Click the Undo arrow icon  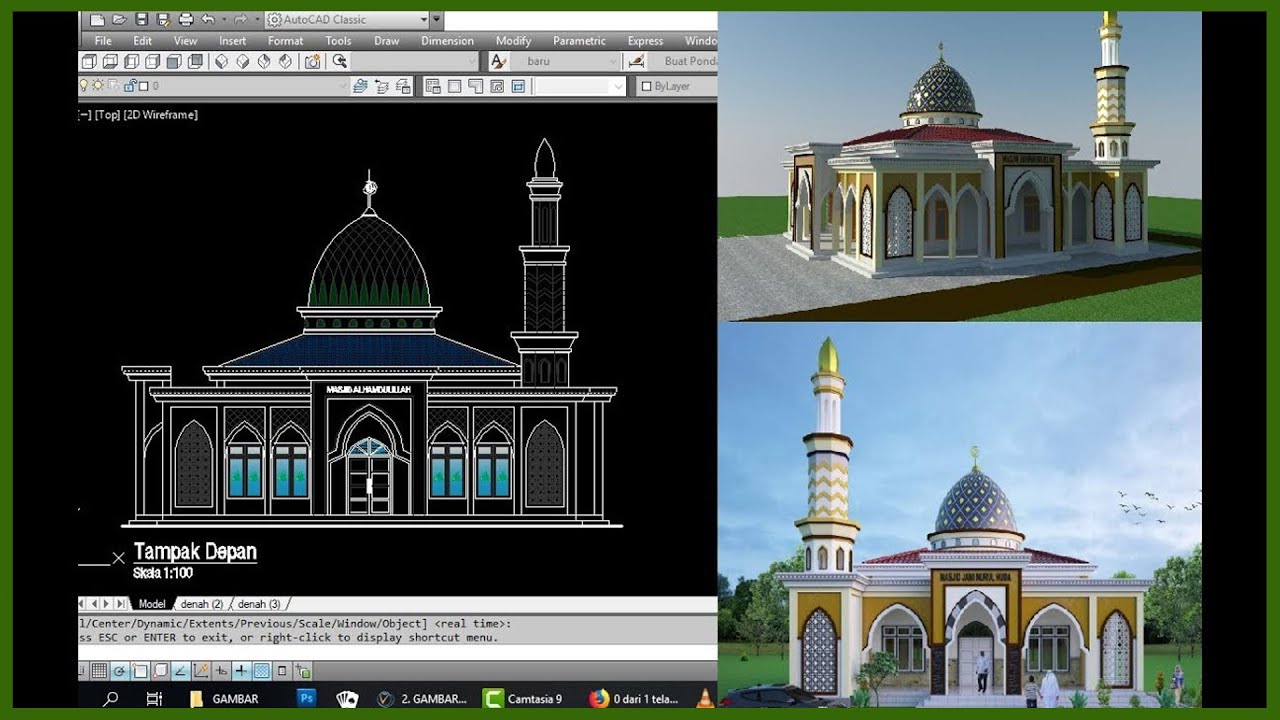click(x=208, y=20)
